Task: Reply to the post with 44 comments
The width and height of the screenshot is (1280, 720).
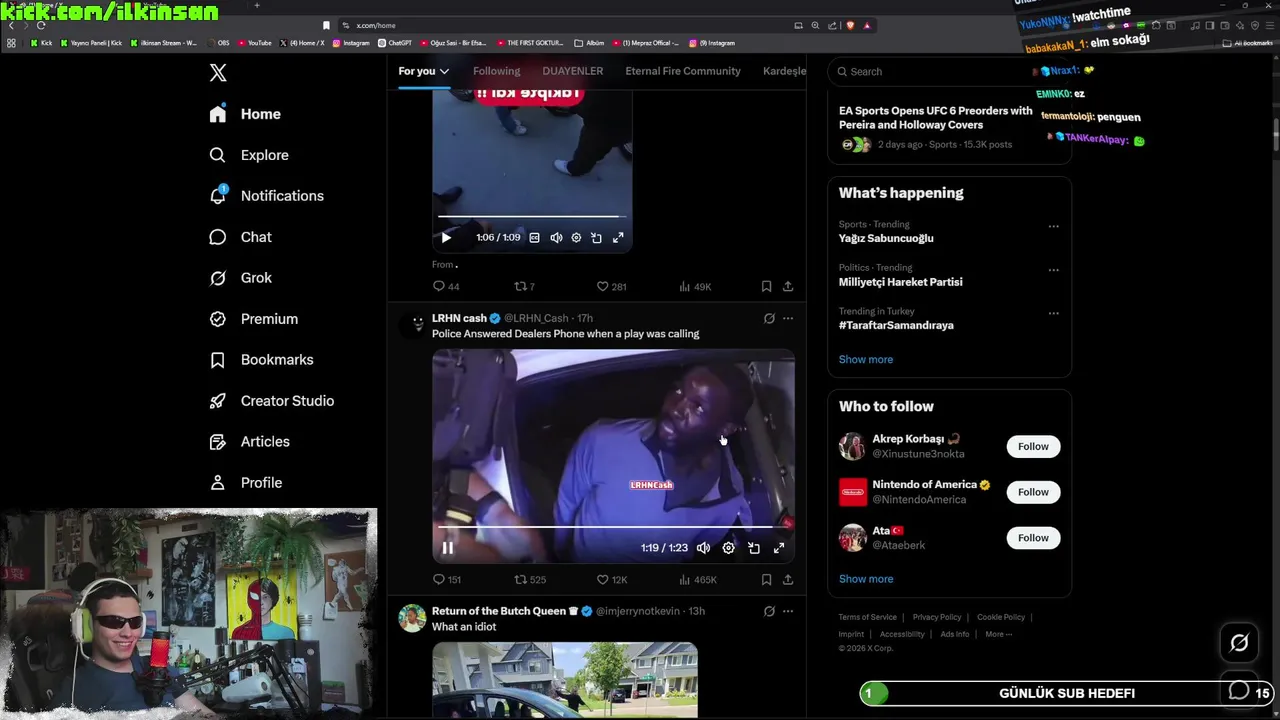Action: coord(446,287)
